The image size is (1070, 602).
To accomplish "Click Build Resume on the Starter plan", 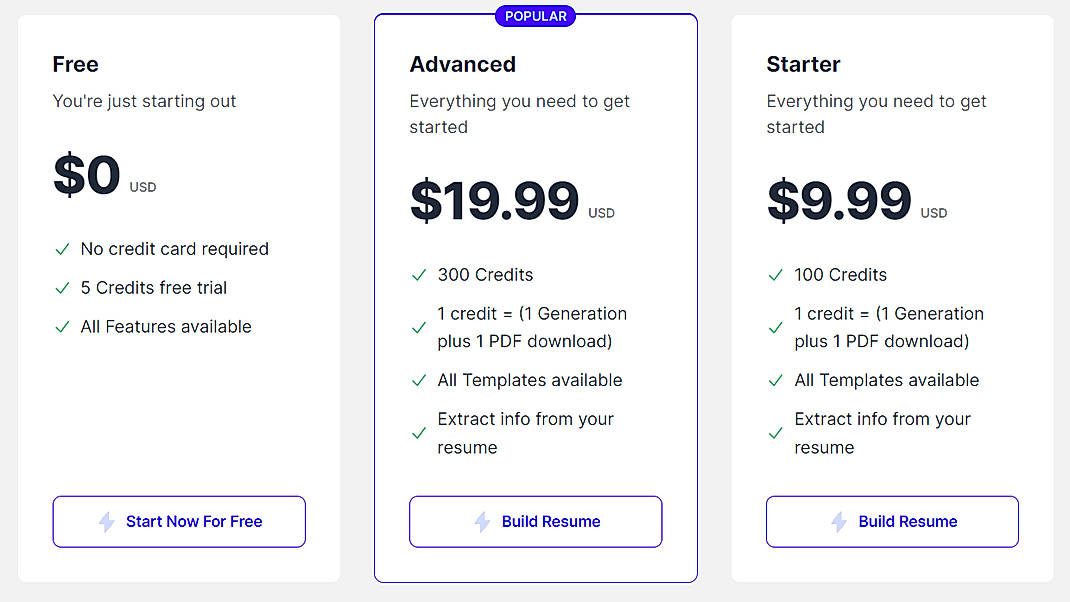I will [892, 521].
